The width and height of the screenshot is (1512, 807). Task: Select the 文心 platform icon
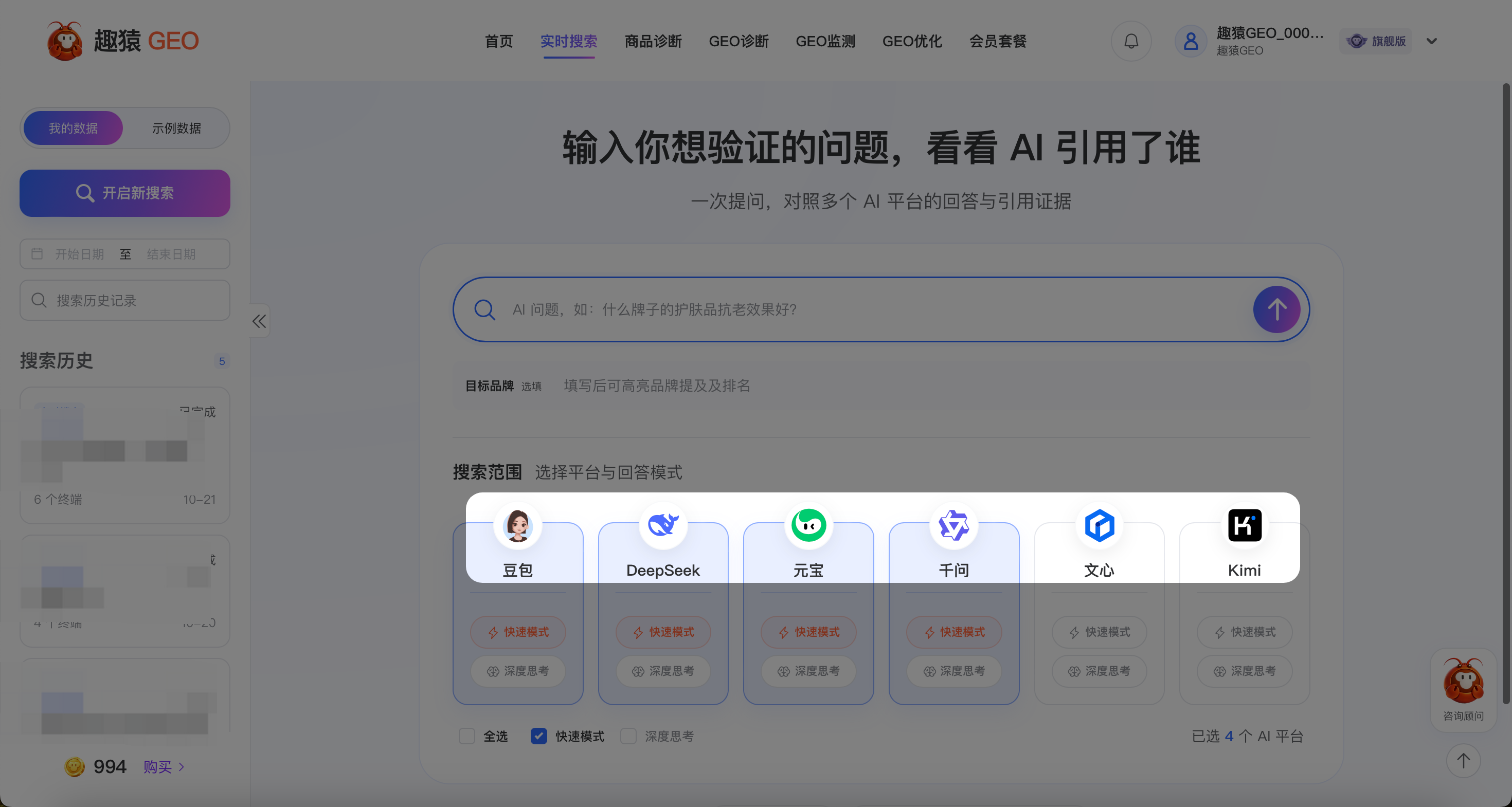[x=1100, y=525]
